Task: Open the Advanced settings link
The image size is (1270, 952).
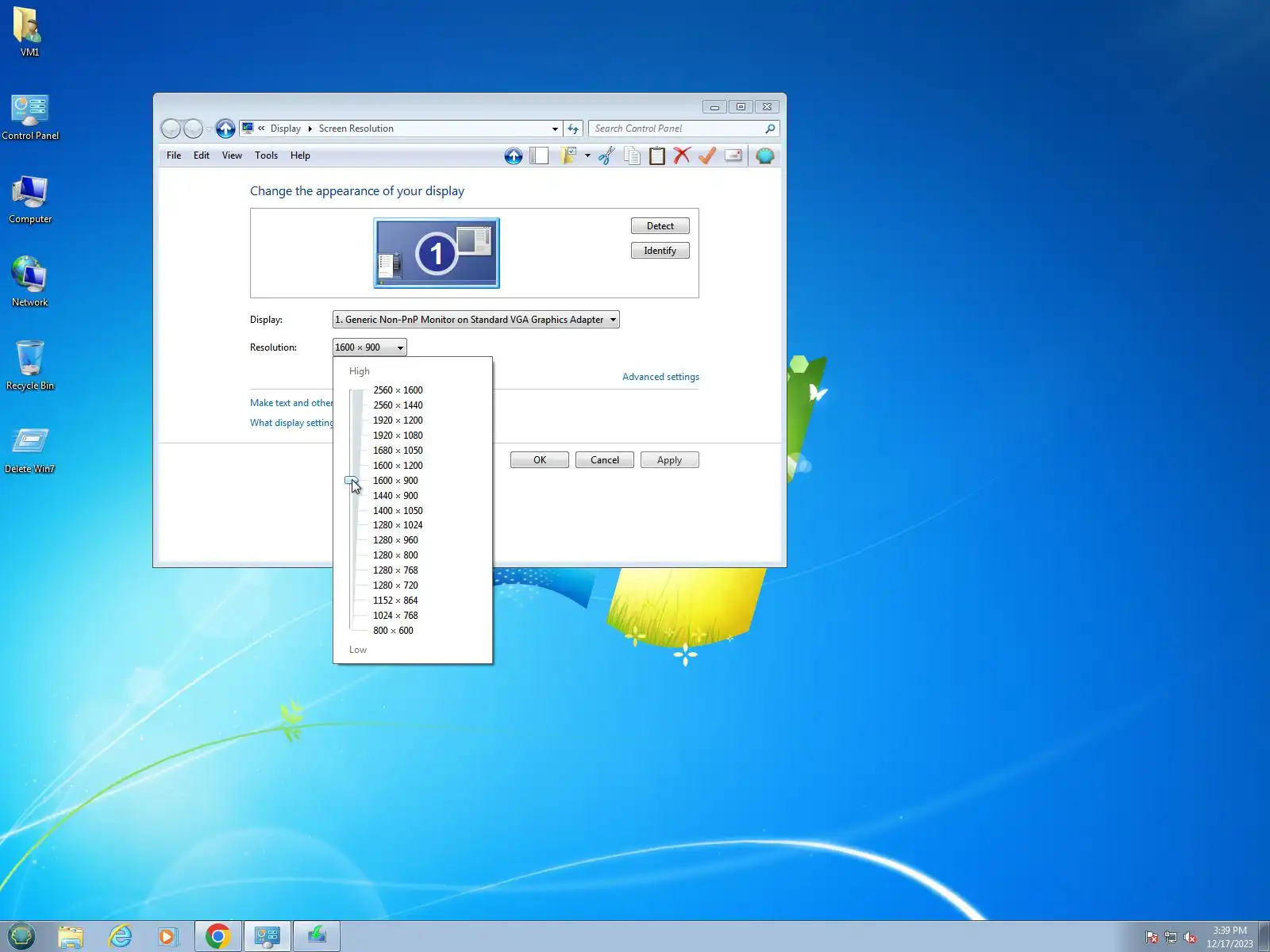Action: tap(660, 377)
